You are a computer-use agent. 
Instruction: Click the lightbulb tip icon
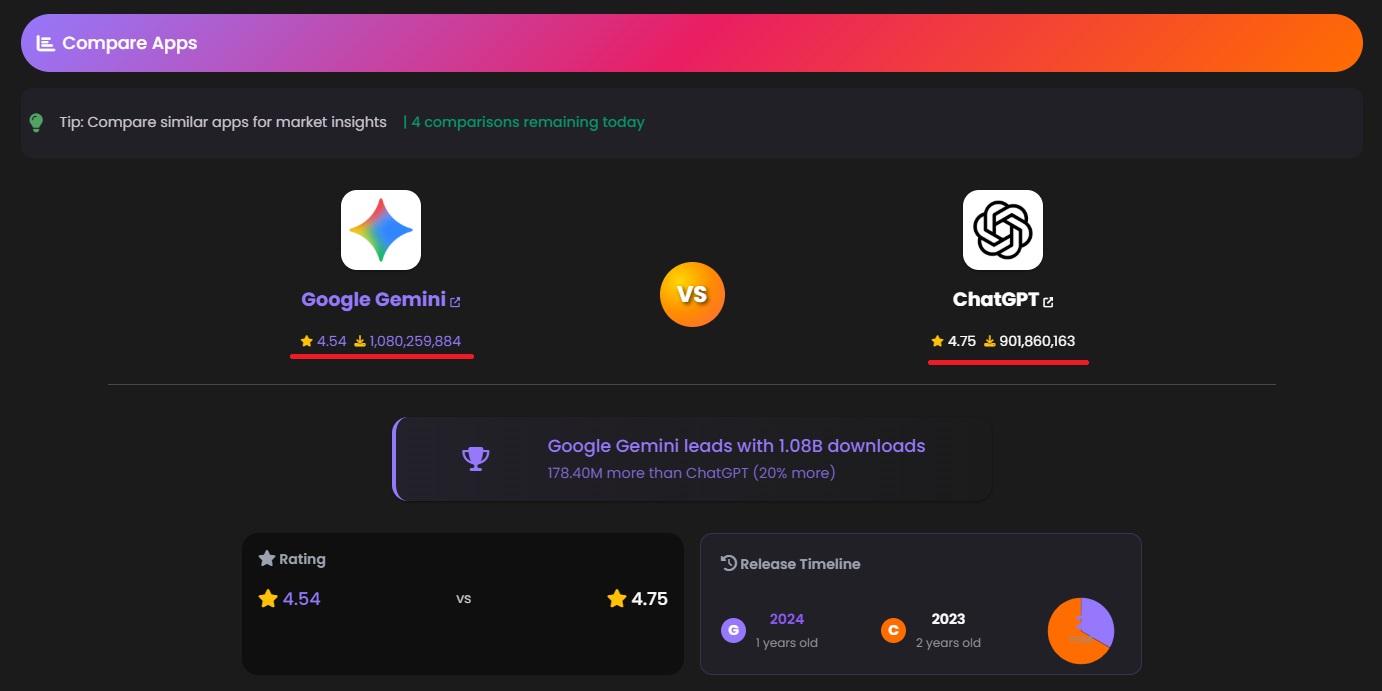pos(37,123)
